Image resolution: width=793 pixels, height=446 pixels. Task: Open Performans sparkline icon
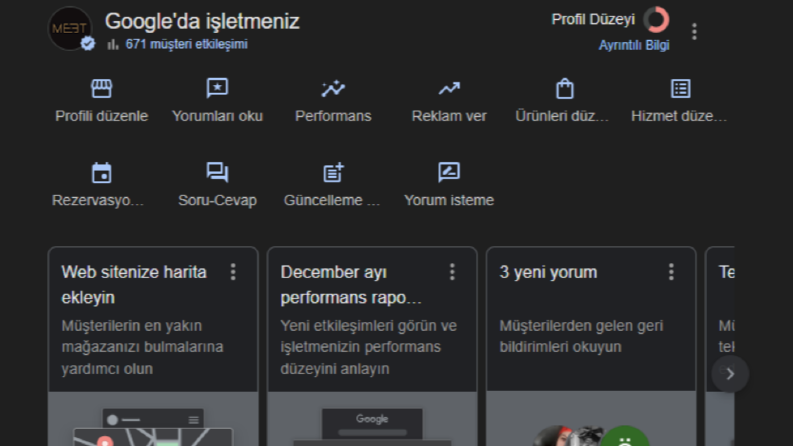pyautogui.click(x=333, y=88)
